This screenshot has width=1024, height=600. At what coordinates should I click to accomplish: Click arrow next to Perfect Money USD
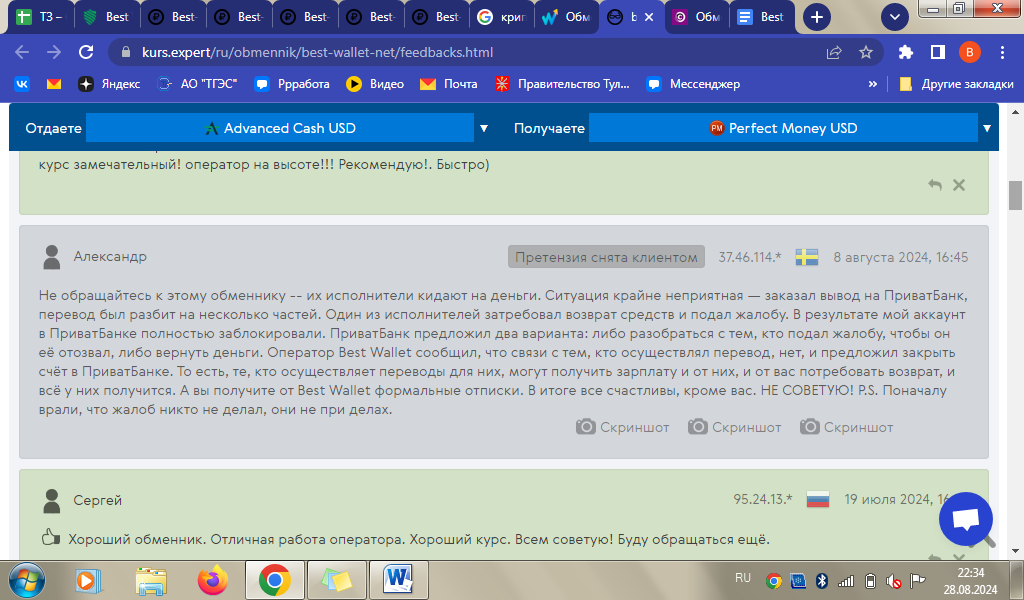[x=987, y=129]
